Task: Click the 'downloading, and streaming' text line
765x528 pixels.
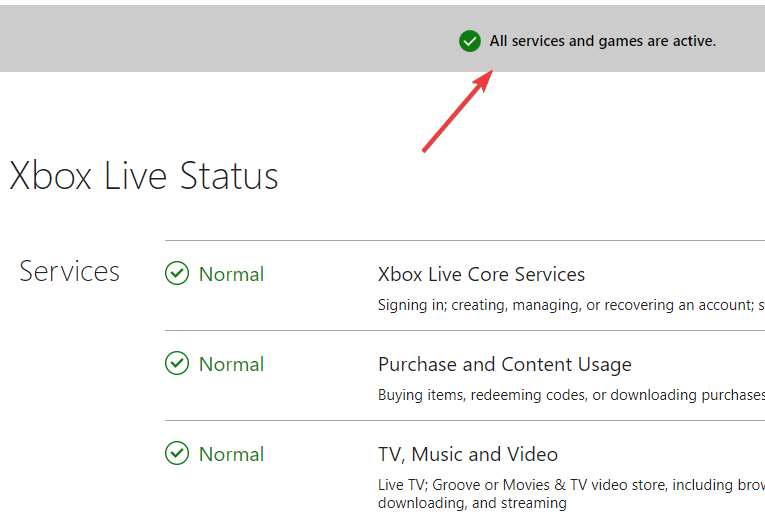Action: point(472,503)
